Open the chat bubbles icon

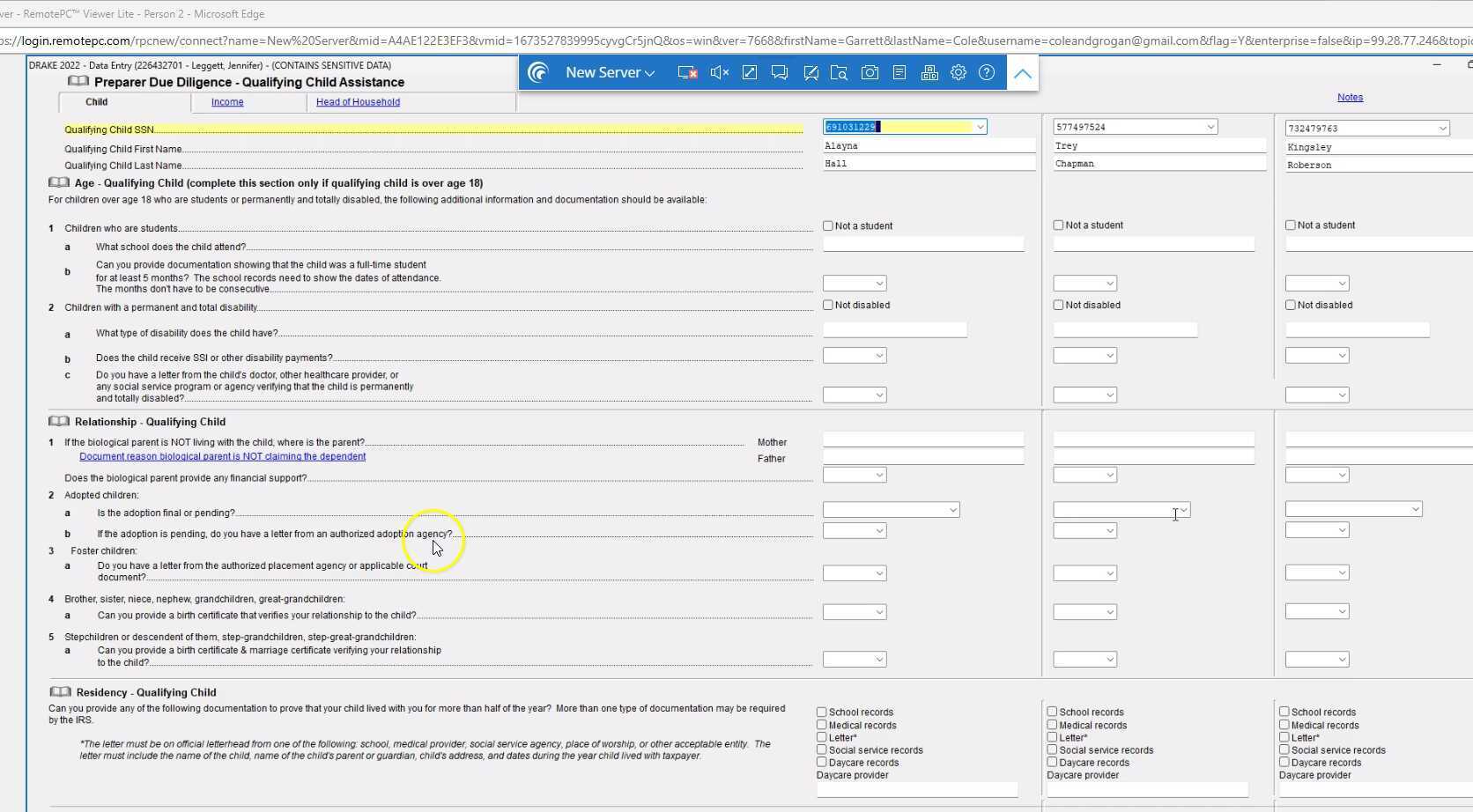780,73
